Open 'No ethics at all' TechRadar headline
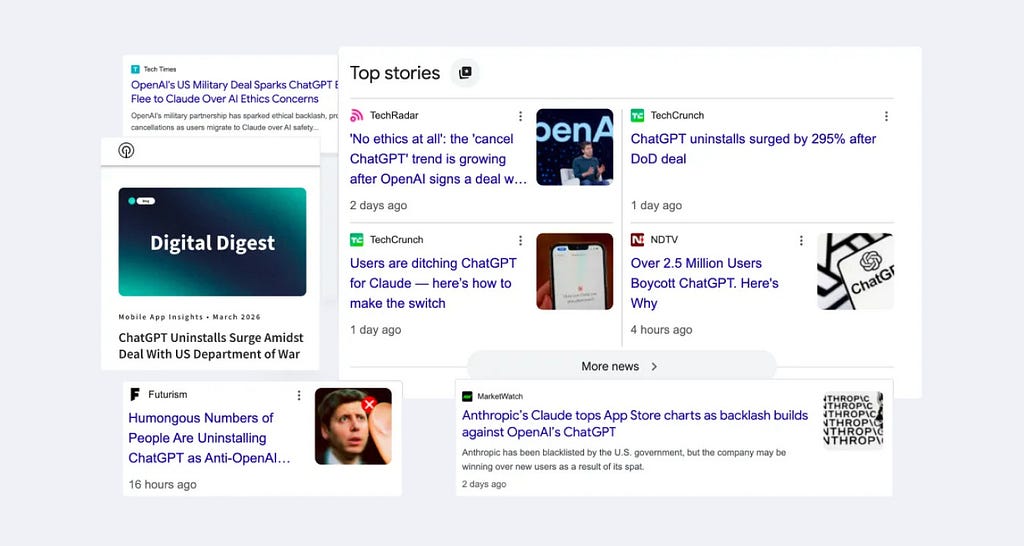Image resolution: width=1024 pixels, height=546 pixels. point(438,159)
